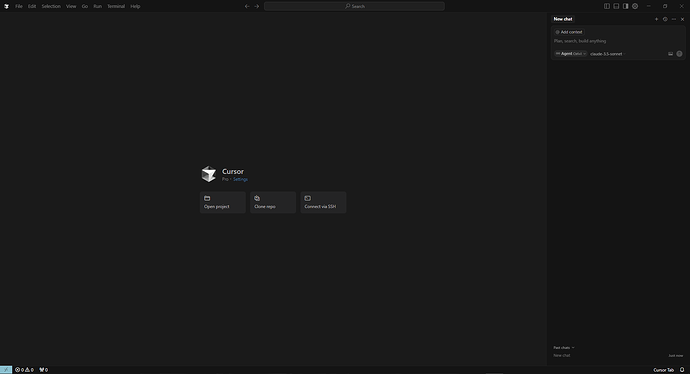Open the claude-3.5-sonnet model dropdown
The height and width of the screenshot is (374, 690).
tap(608, 54)
